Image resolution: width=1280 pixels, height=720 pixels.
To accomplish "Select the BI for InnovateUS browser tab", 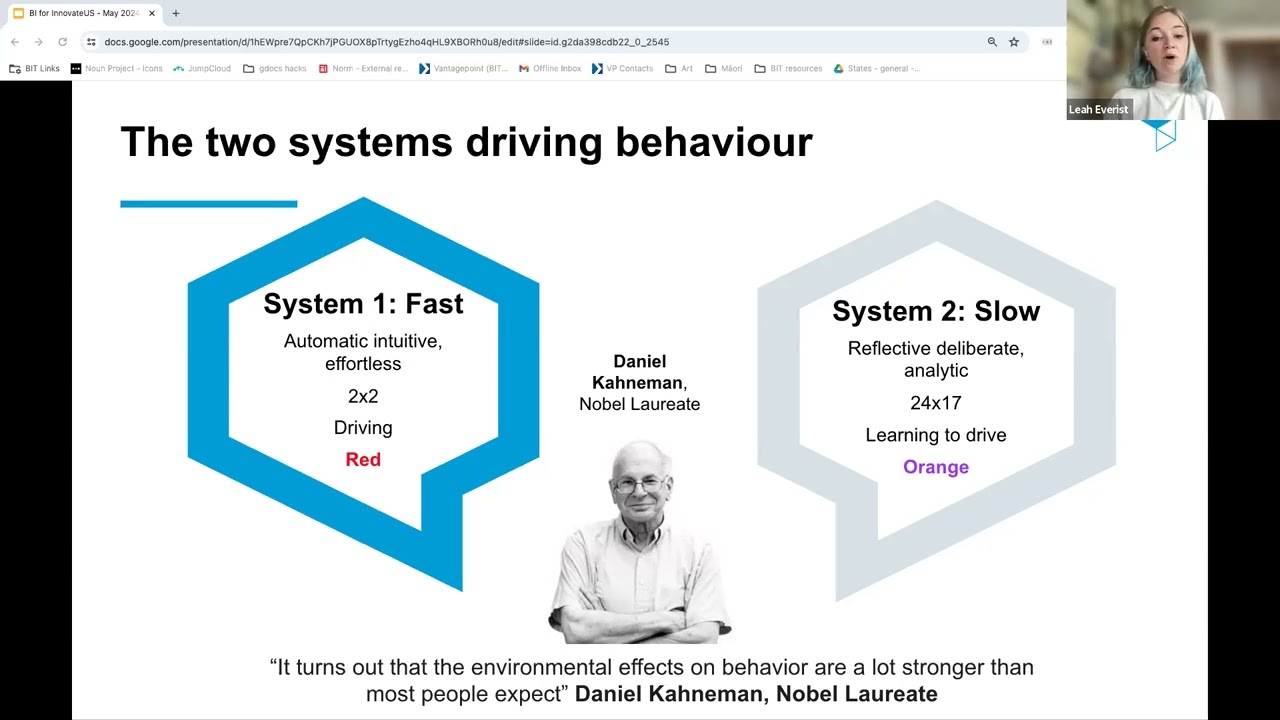I will (84, 13).
